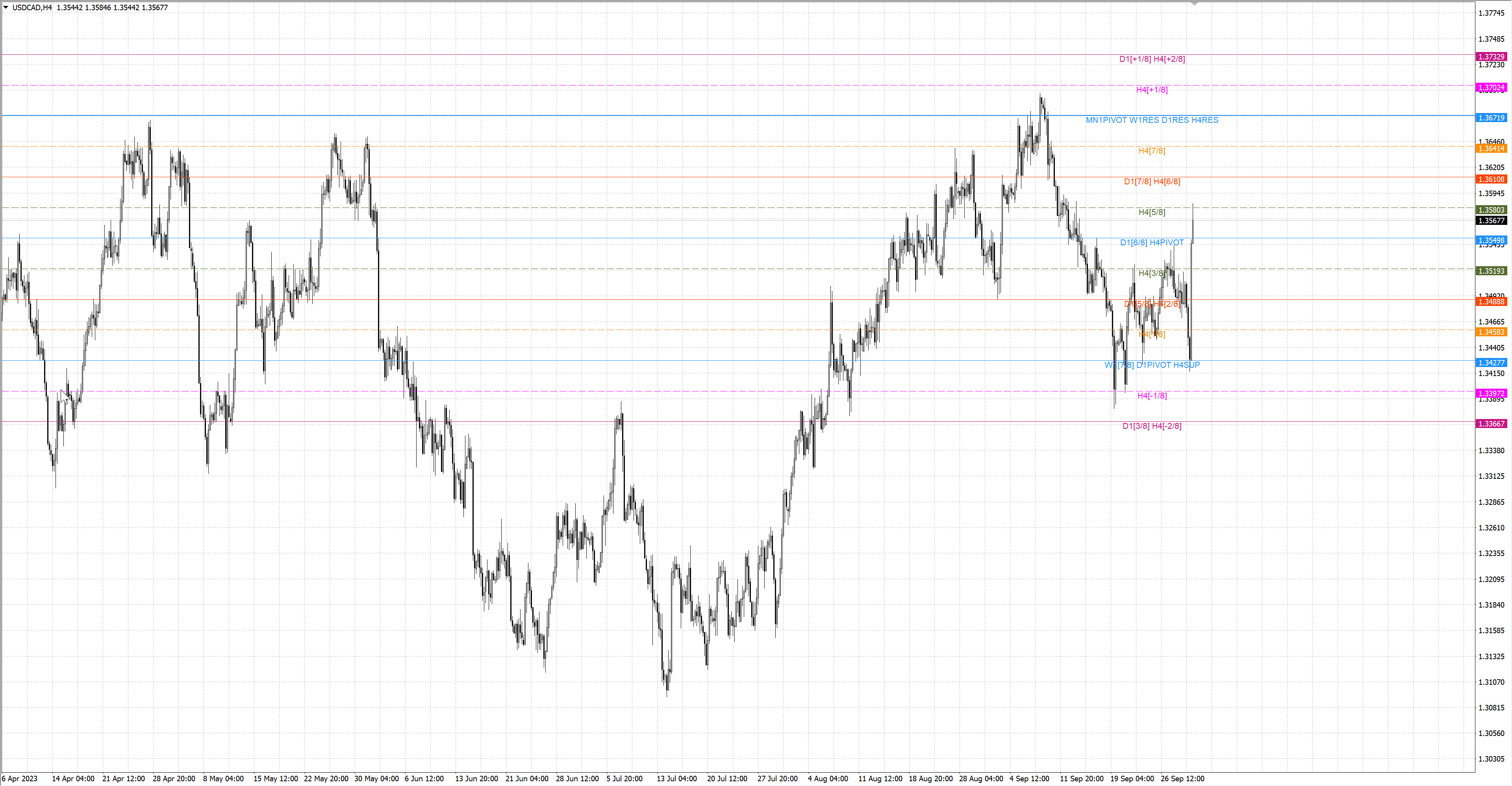1512x786 pixels.
Task: Click the 1.36719 blue price tag
Action: point(1491,118)
